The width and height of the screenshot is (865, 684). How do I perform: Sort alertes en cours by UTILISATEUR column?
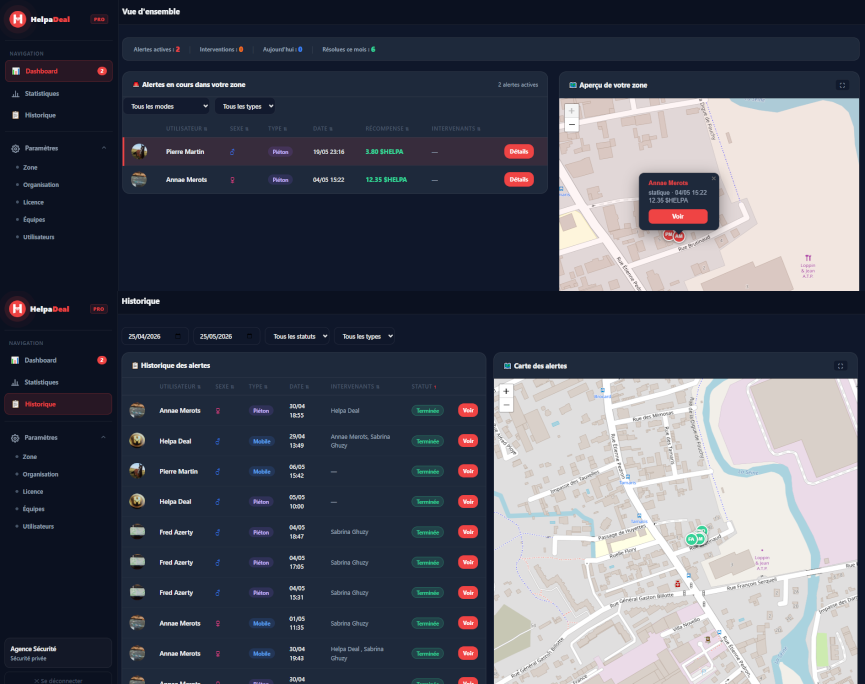[186, 129]
